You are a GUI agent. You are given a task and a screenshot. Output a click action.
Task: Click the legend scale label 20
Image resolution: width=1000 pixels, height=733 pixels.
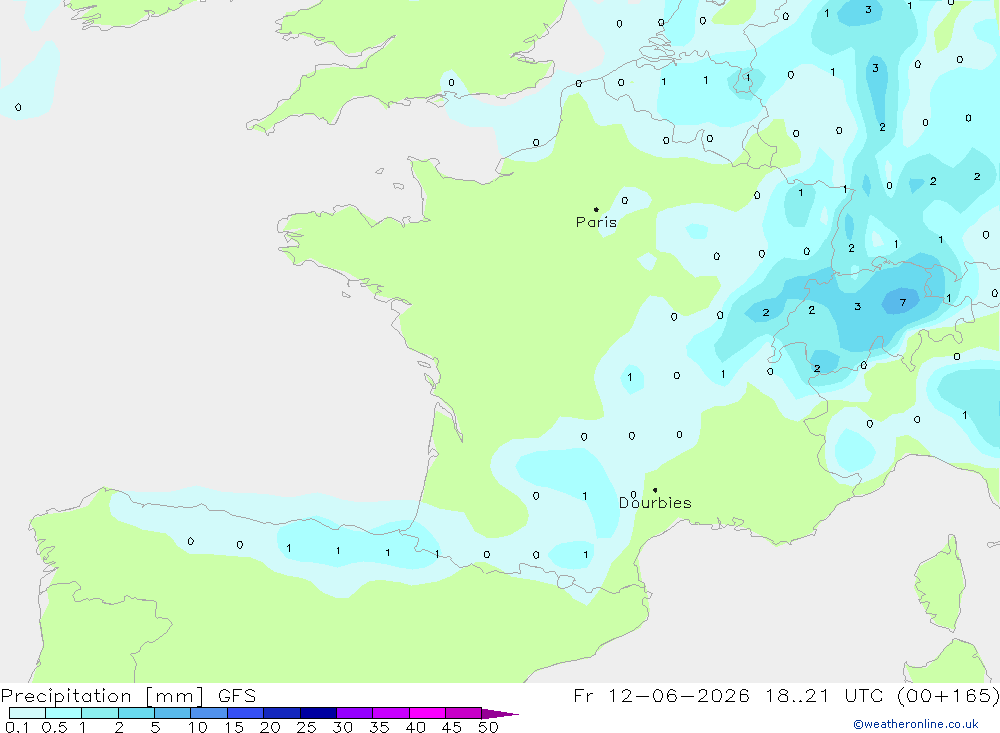coord(270,727)
